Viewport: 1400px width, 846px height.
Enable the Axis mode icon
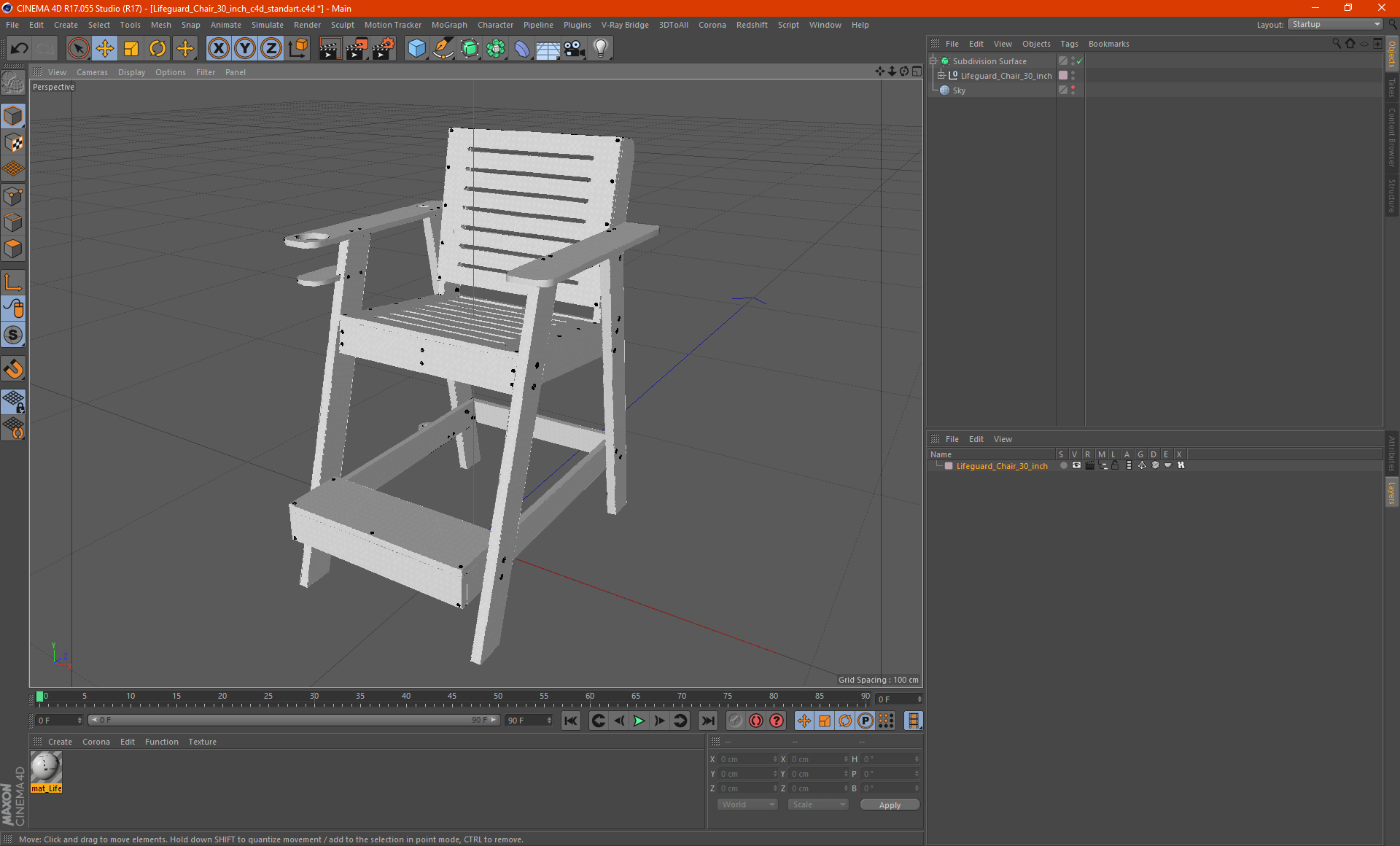point(13,282)
